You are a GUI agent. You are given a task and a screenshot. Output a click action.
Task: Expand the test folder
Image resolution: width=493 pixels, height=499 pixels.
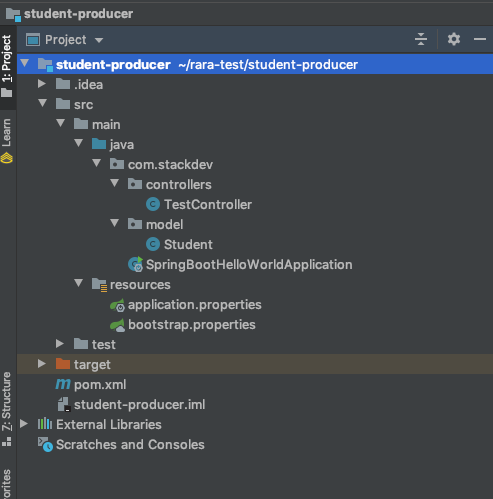(x=60, y=344)
